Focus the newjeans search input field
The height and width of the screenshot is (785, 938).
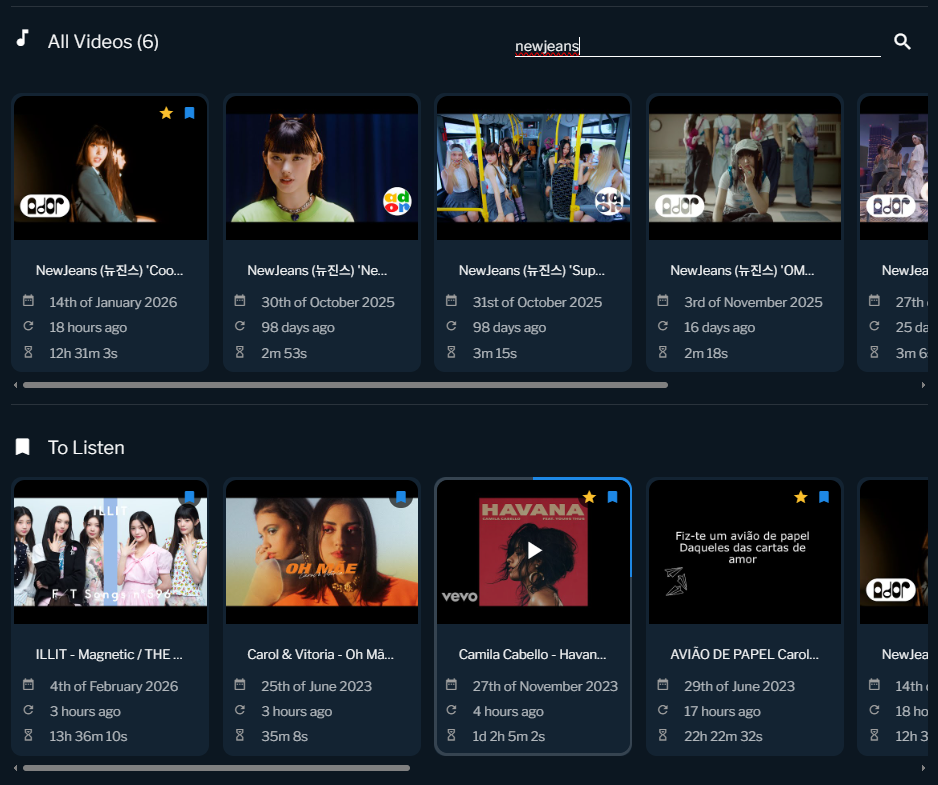pos(698,46)
